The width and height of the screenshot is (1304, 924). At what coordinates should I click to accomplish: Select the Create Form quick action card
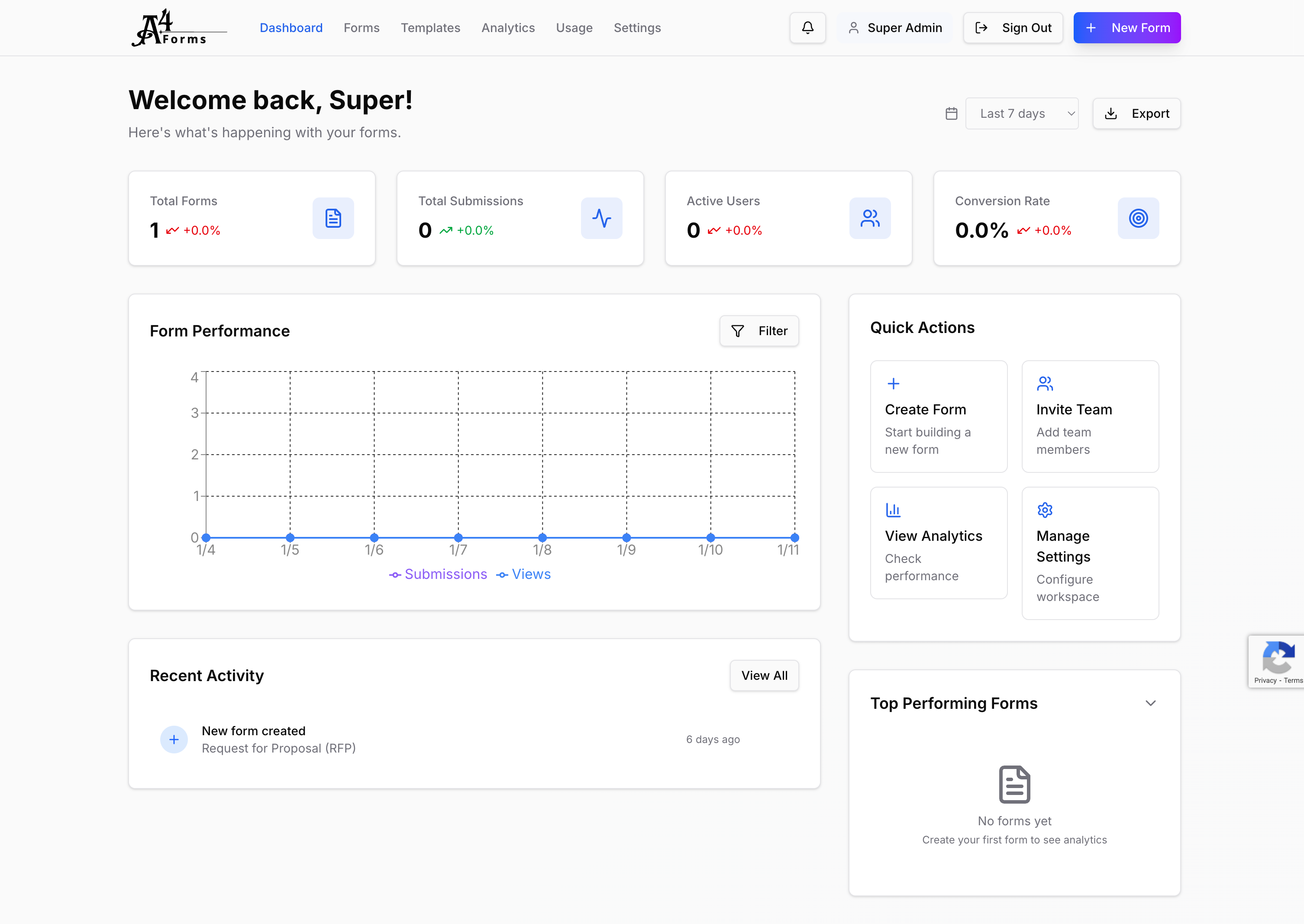coord(939,417)
